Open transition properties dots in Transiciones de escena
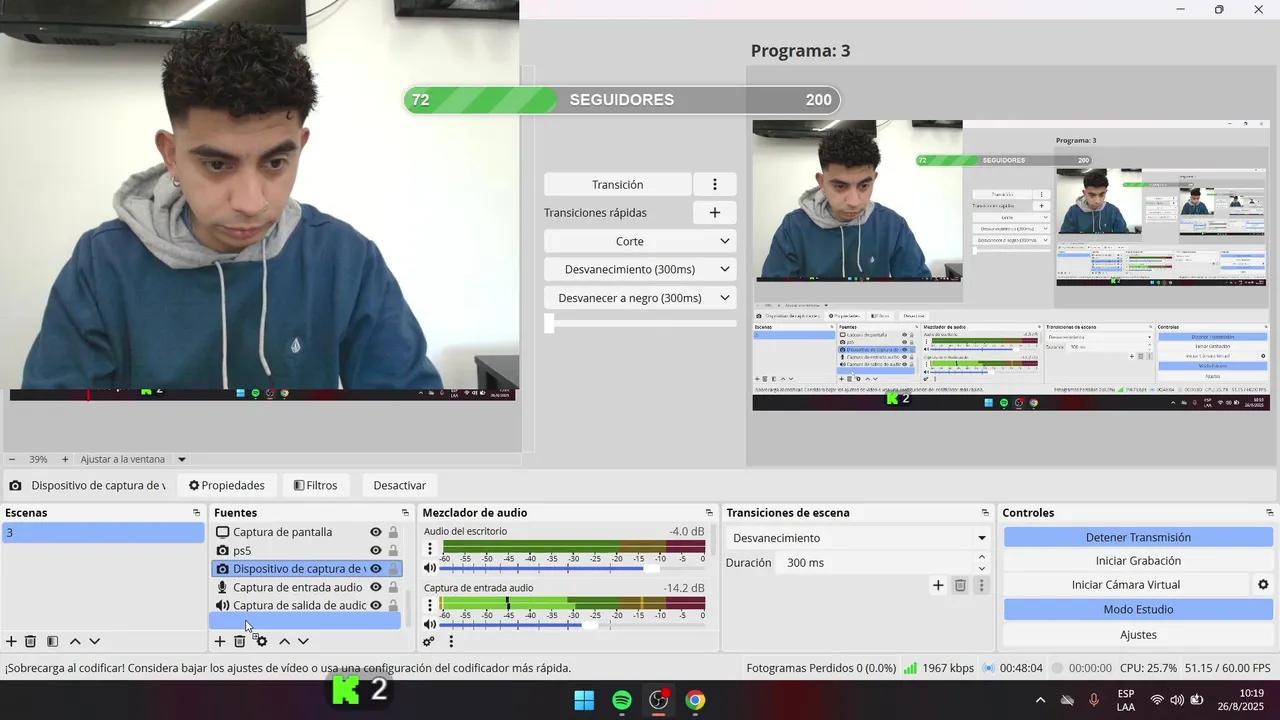 pos(981,585)
